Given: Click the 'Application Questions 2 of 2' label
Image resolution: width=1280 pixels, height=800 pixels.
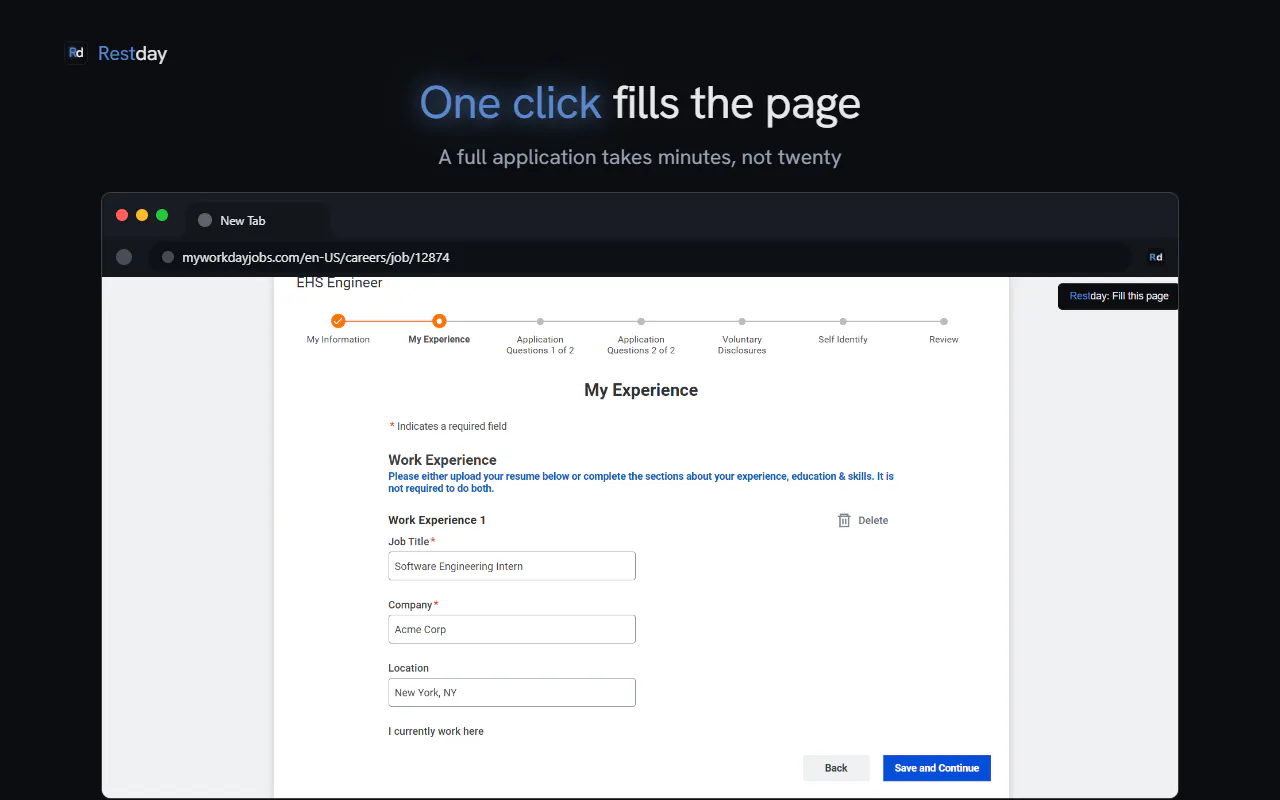Looking at the screenshot, I should coord(641,345).
